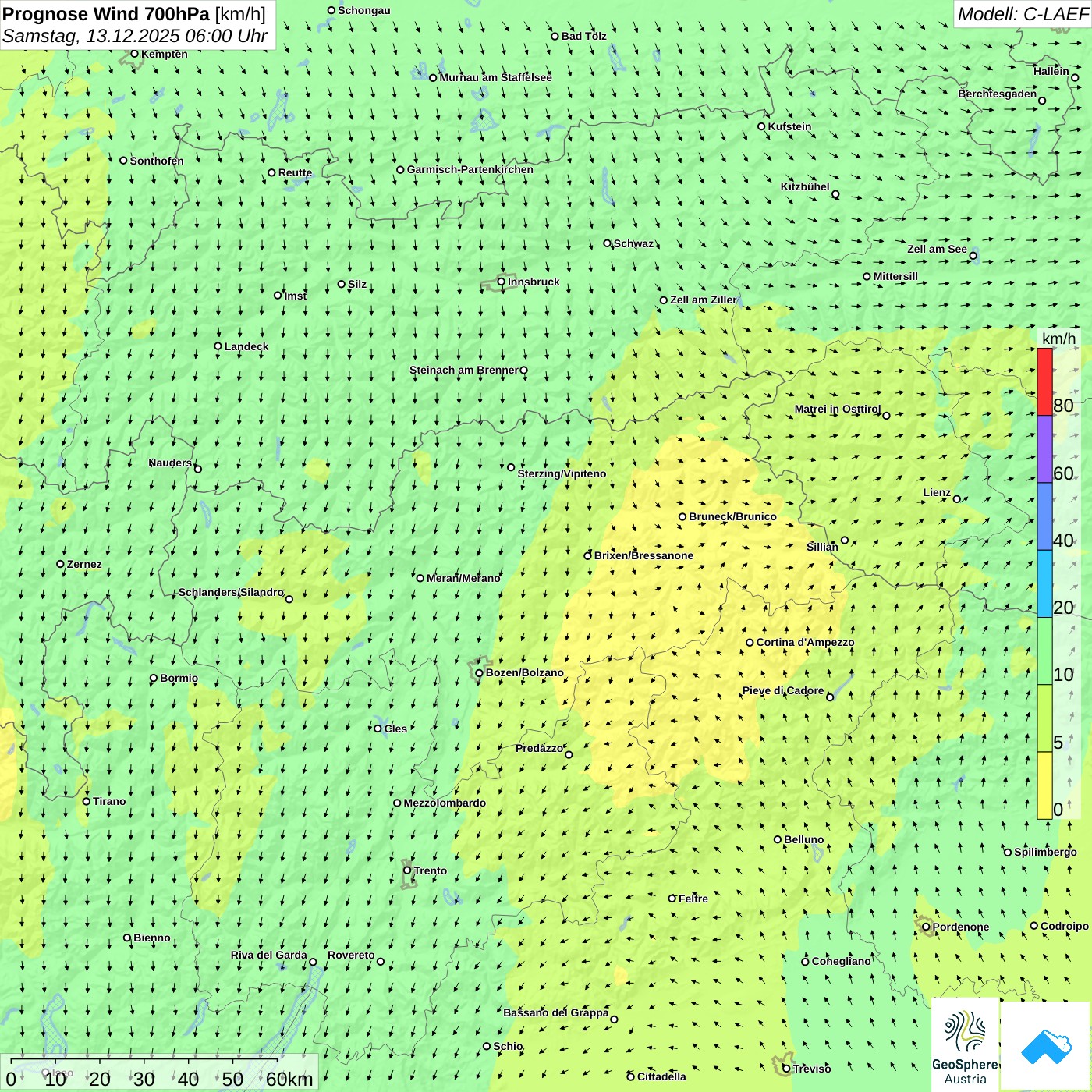Click the 'Berchtesgaden' label
This screenshot has height=1092, width=1092.
click(998, 94)
